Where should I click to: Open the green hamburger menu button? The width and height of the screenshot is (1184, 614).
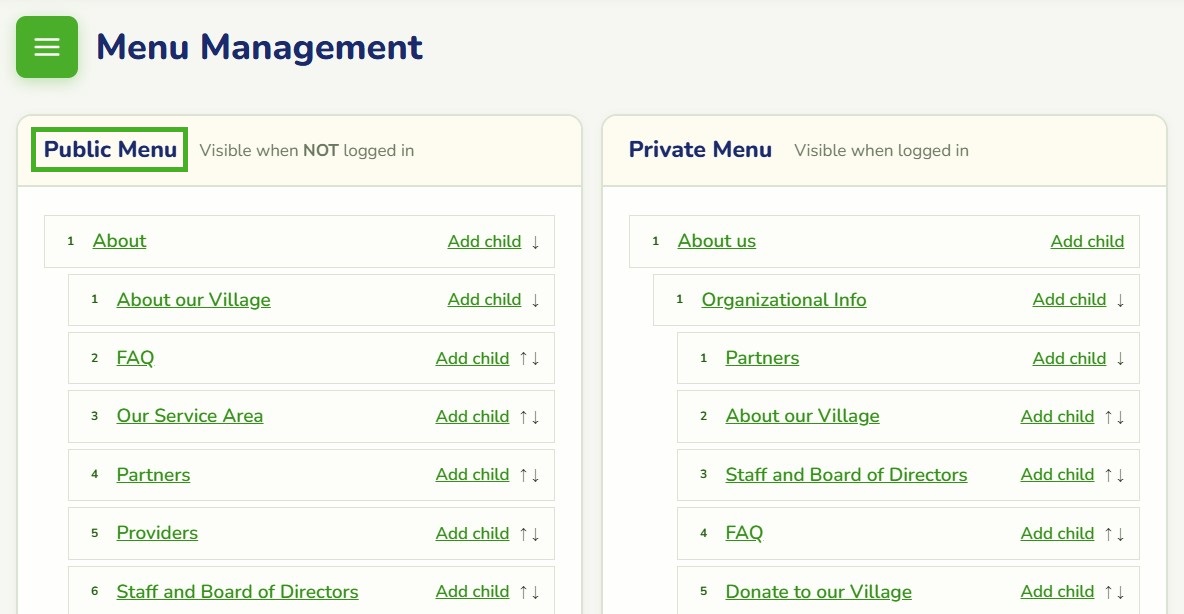(x=47, y=47)
